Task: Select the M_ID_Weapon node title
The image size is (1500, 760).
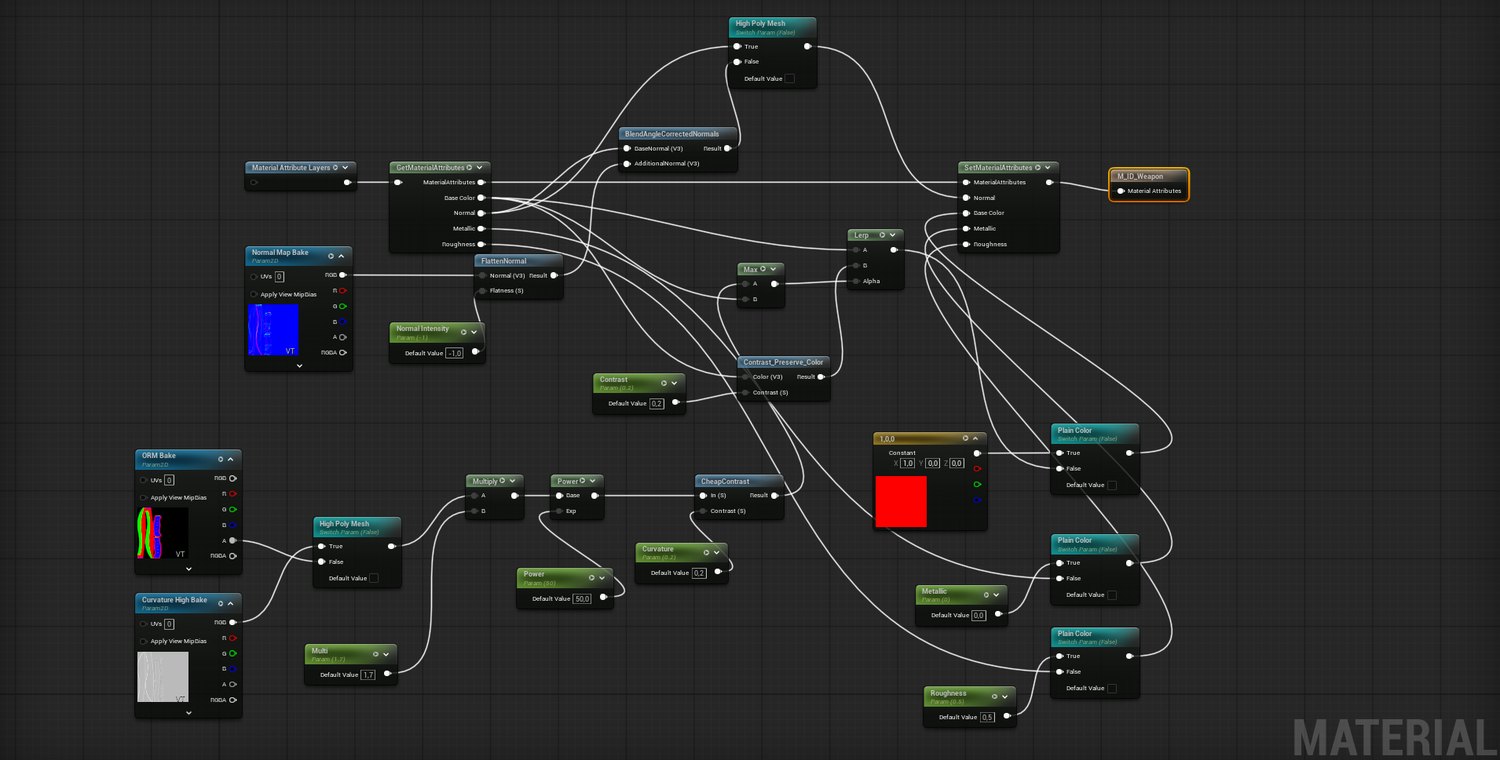Action: click(1140, 176)
